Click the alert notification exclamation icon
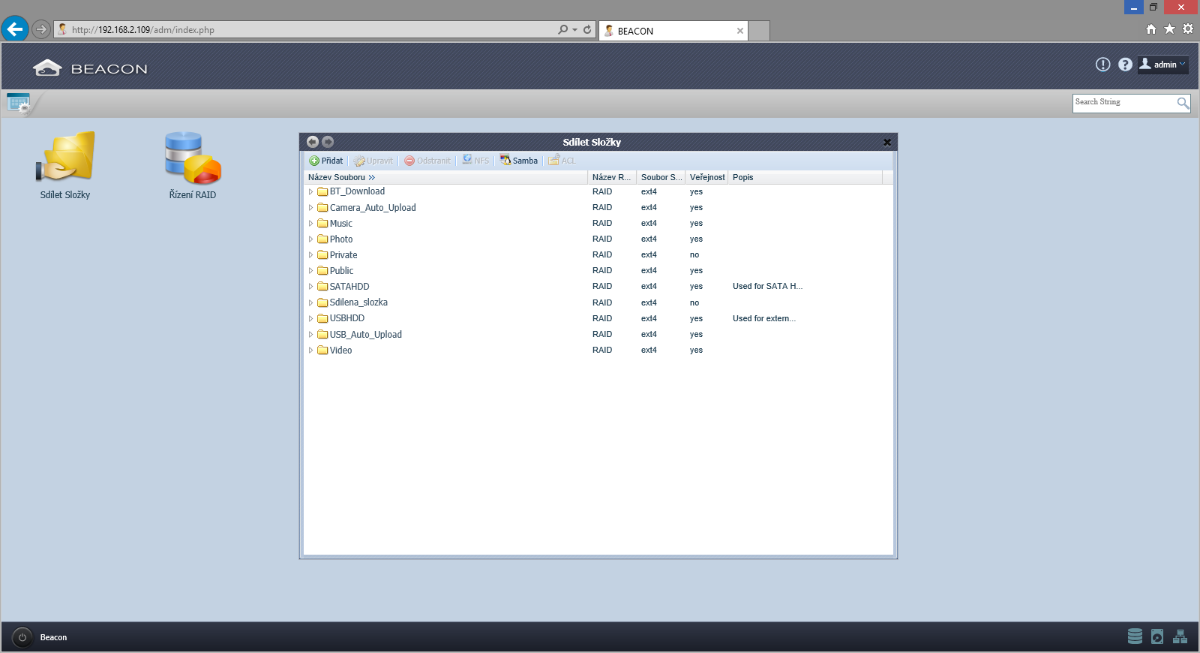The width and height of the screenshot is (1200, 653). point(1103,65)
